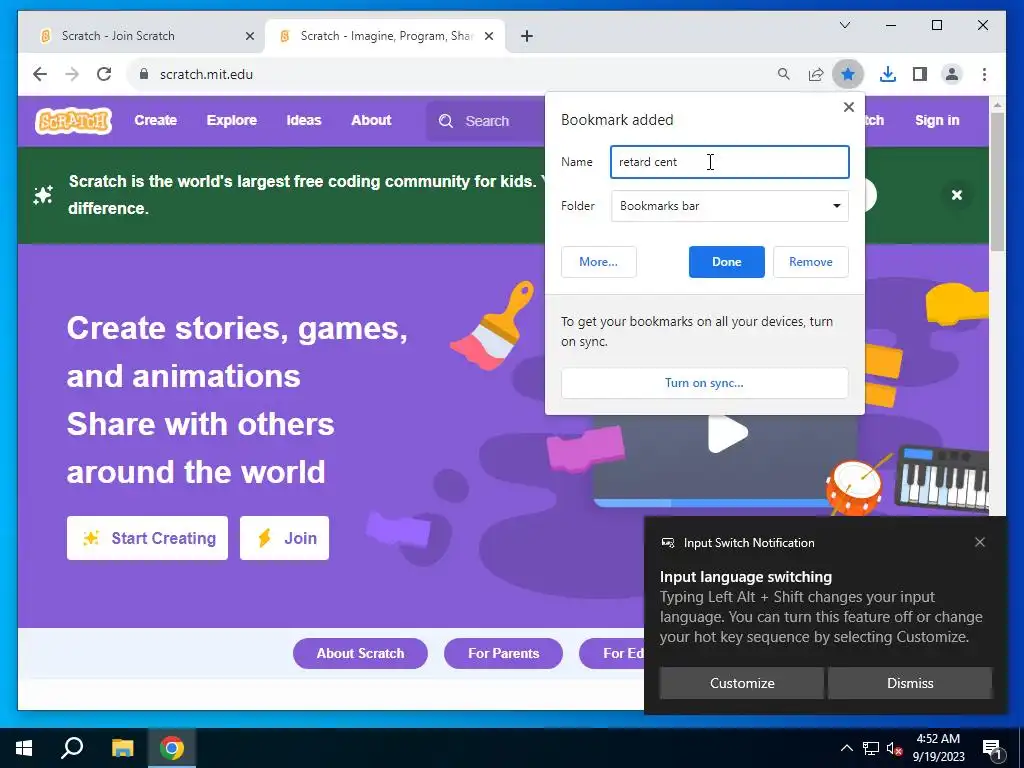Click the About Scratch pill button
This screenshot has height=768, width=1024.
[360, 653]
